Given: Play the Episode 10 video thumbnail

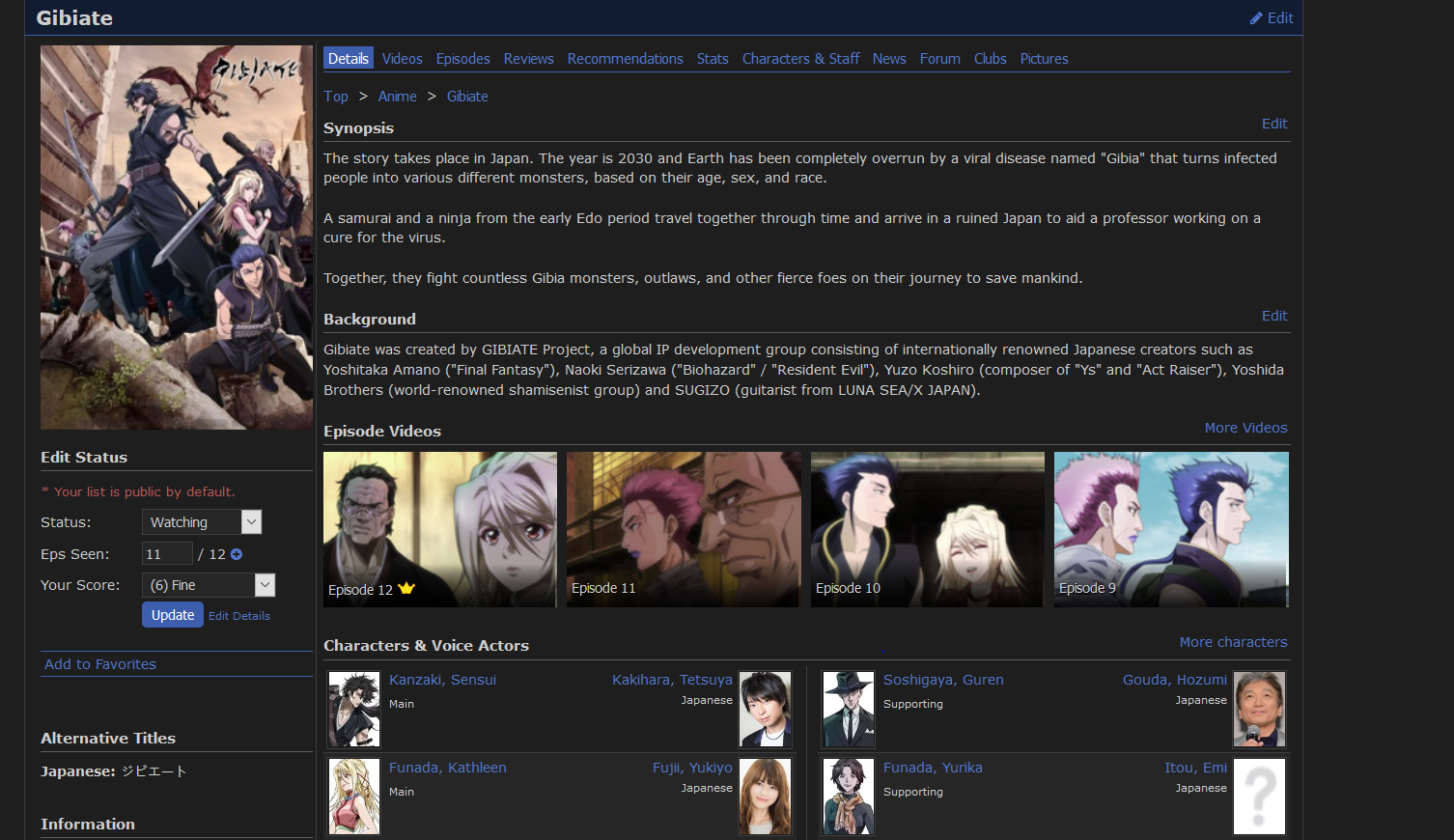Looking at the screenshot, I should 928,529.
